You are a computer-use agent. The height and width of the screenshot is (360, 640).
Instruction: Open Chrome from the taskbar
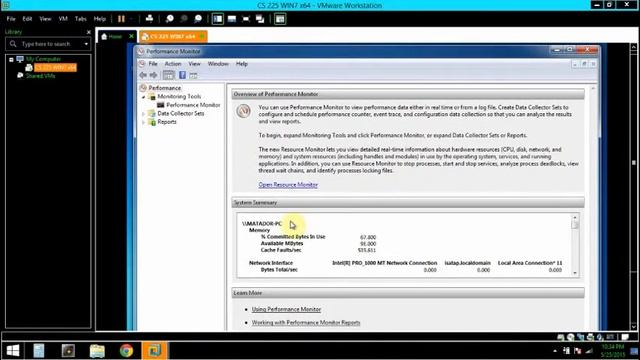pyautogui.click(x=126, y=351)
